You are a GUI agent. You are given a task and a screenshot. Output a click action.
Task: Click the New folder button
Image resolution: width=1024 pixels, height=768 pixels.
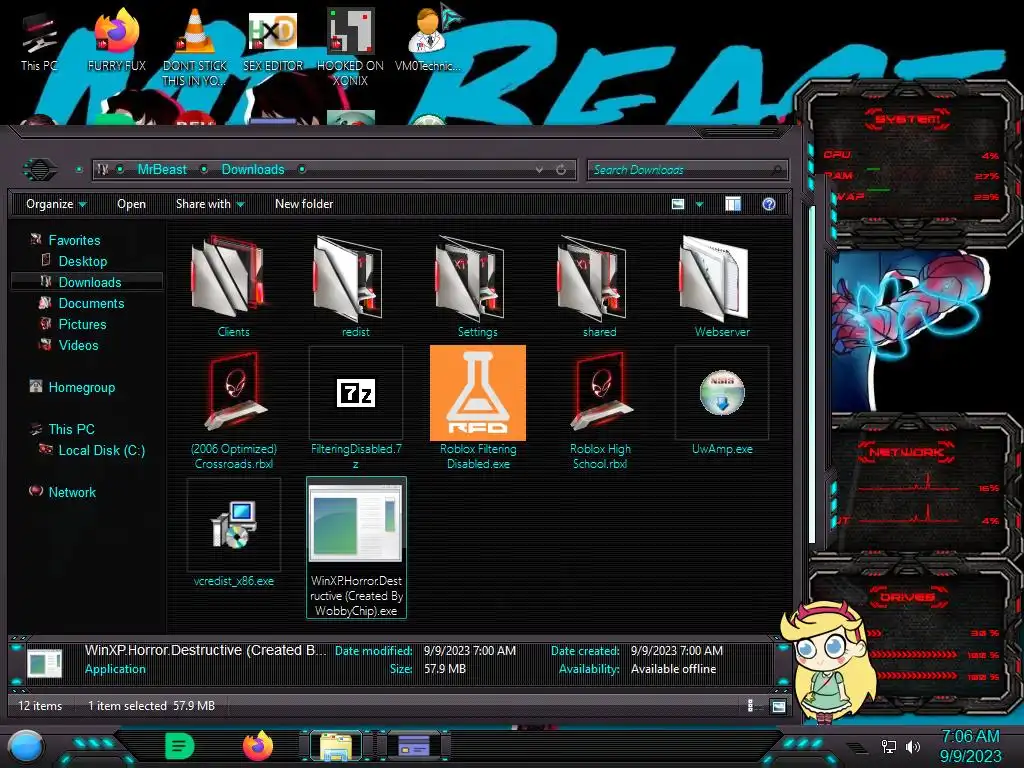pos(304,204)
